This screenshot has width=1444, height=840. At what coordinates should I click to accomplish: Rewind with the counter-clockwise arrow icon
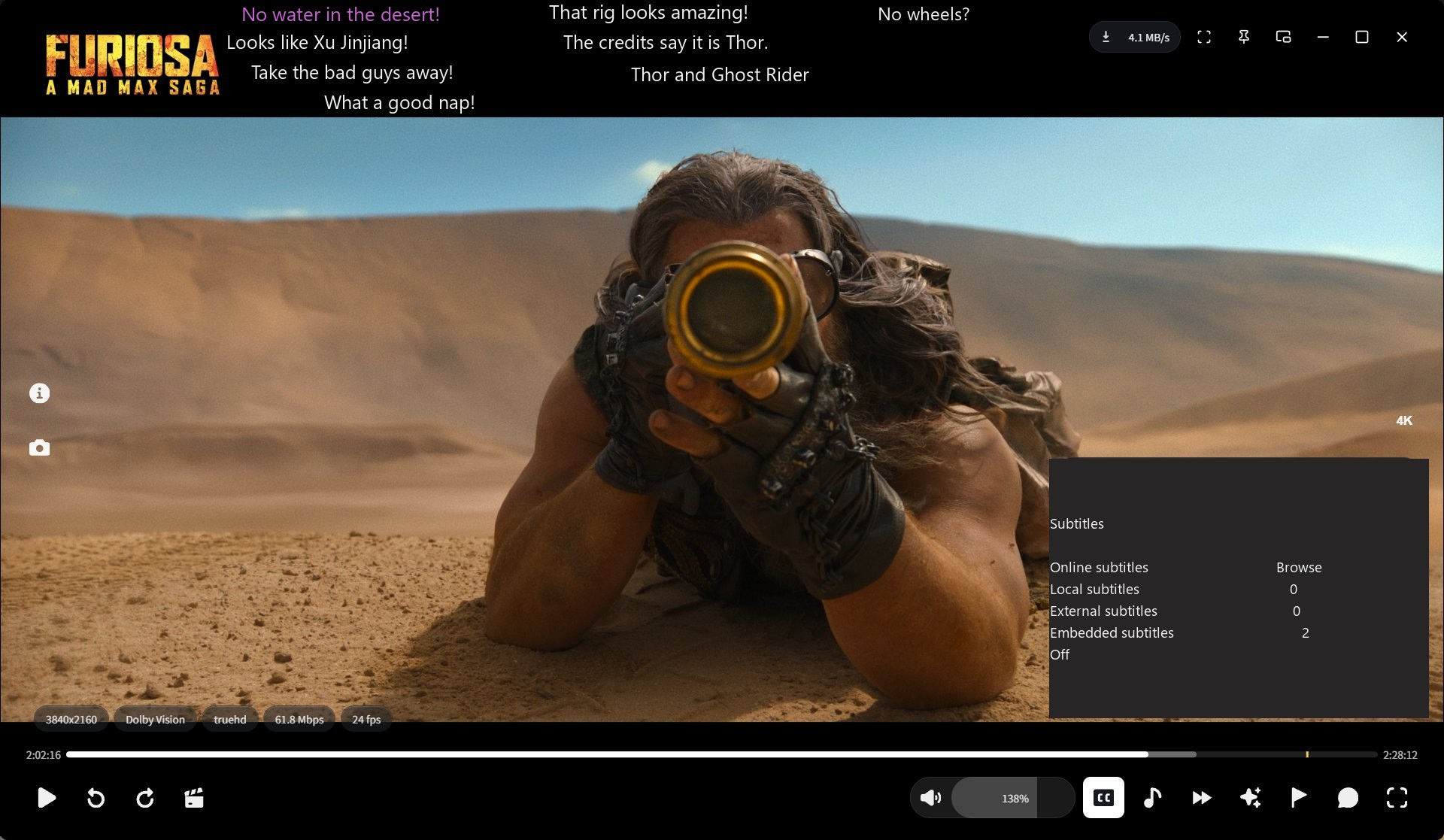[96, 798]
